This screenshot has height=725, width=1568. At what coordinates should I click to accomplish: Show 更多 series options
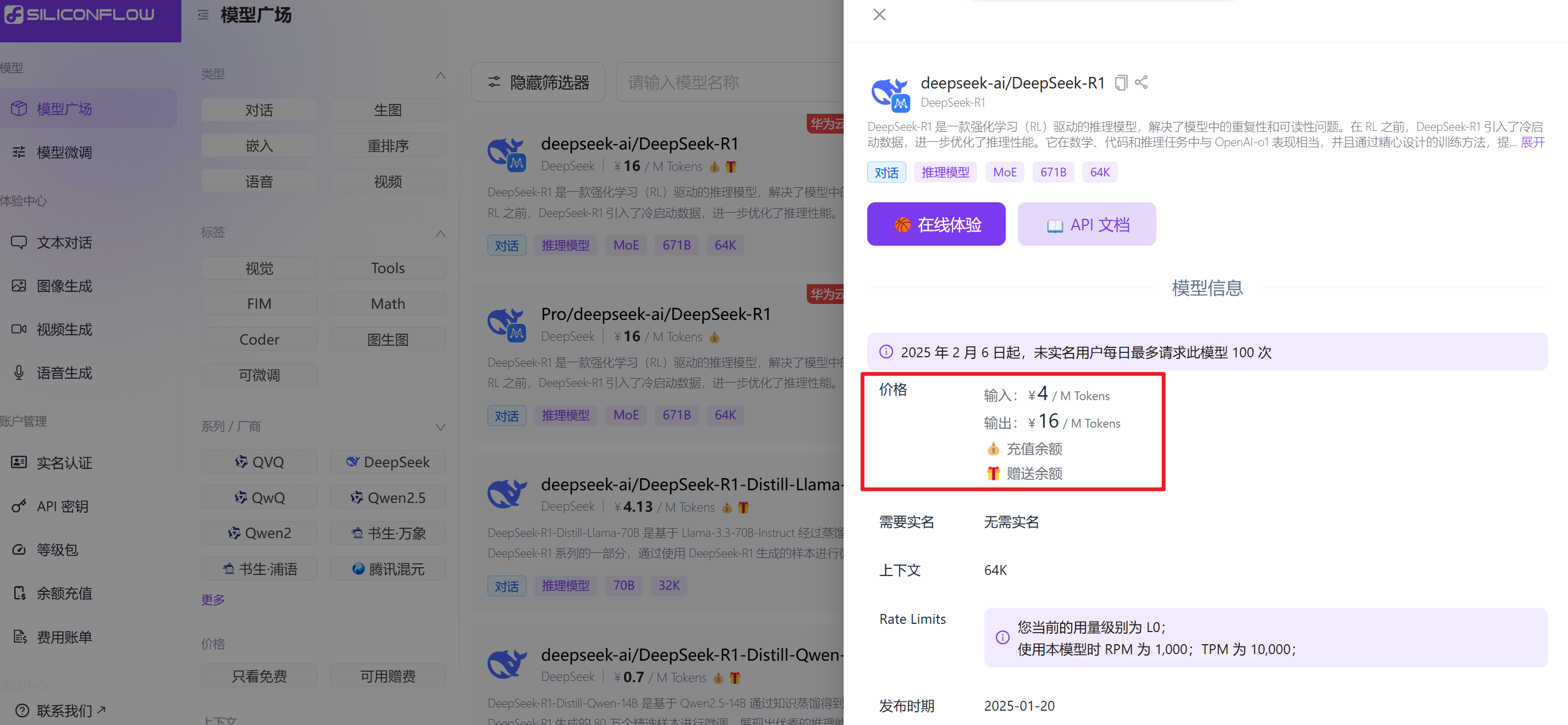213,600
